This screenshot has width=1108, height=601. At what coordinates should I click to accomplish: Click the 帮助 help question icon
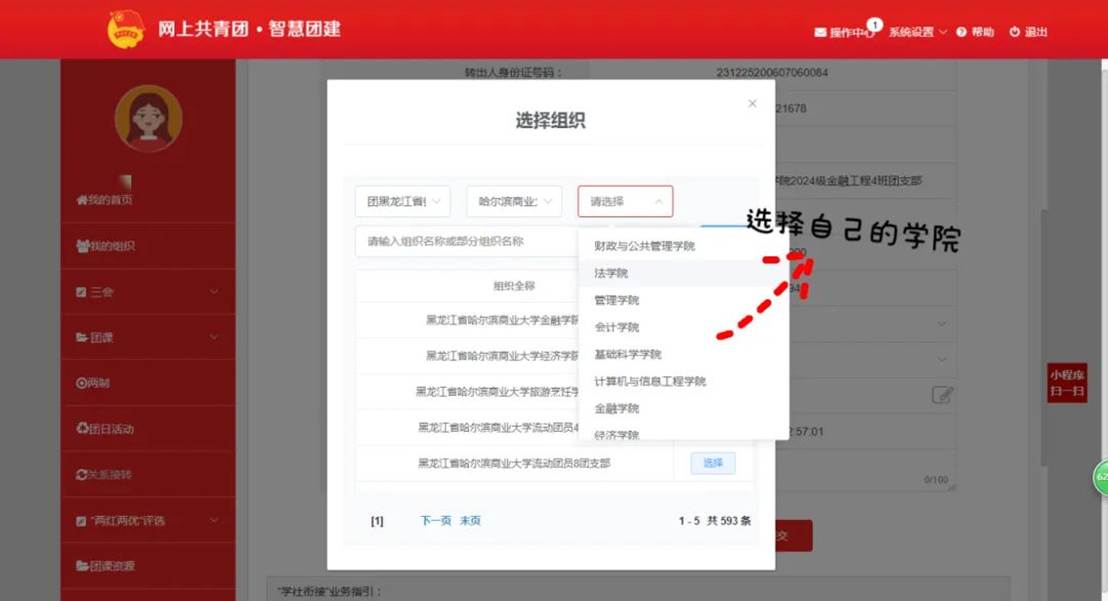tap(962, 32)
